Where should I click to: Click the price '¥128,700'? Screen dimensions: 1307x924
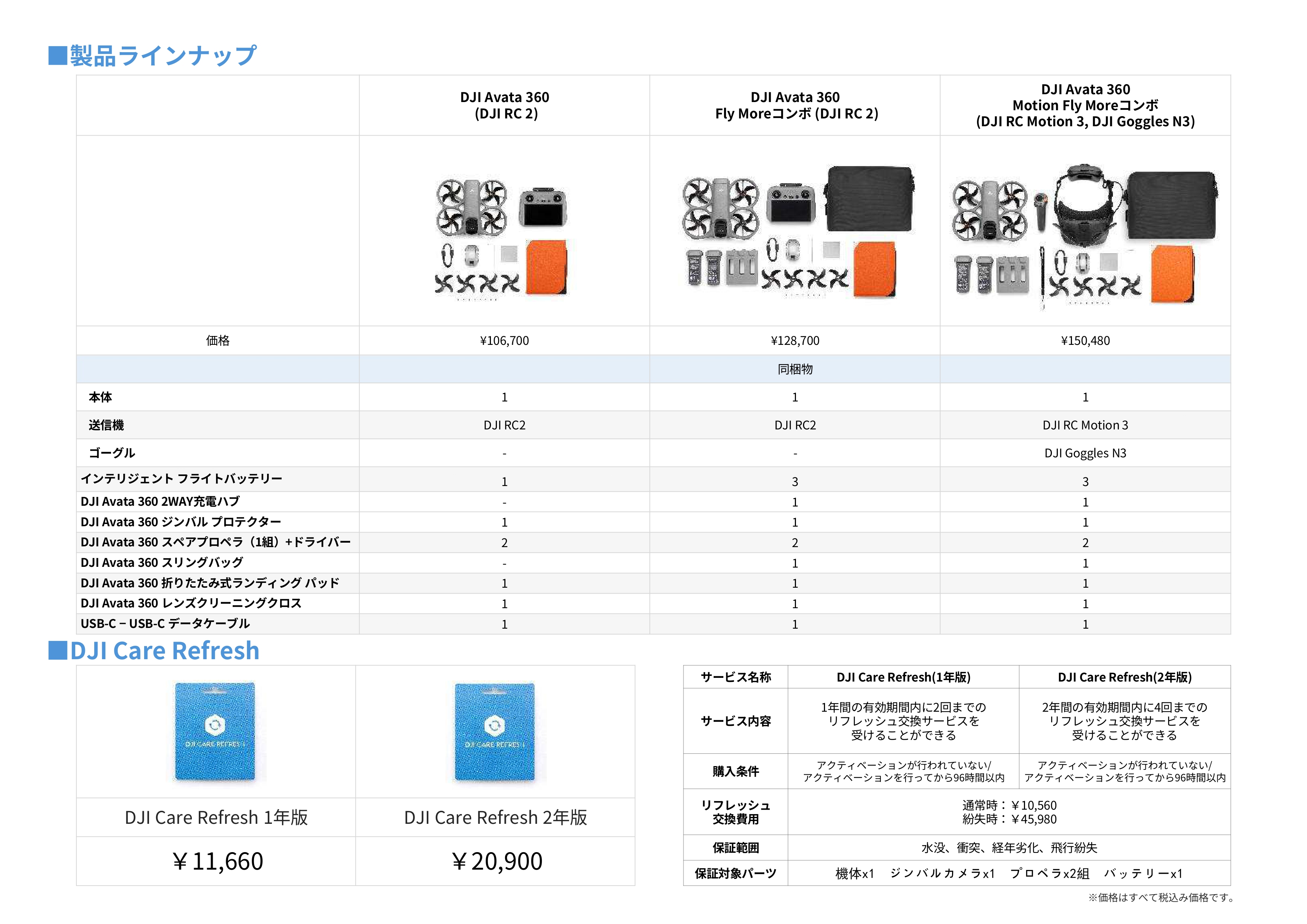coord(795,340)
